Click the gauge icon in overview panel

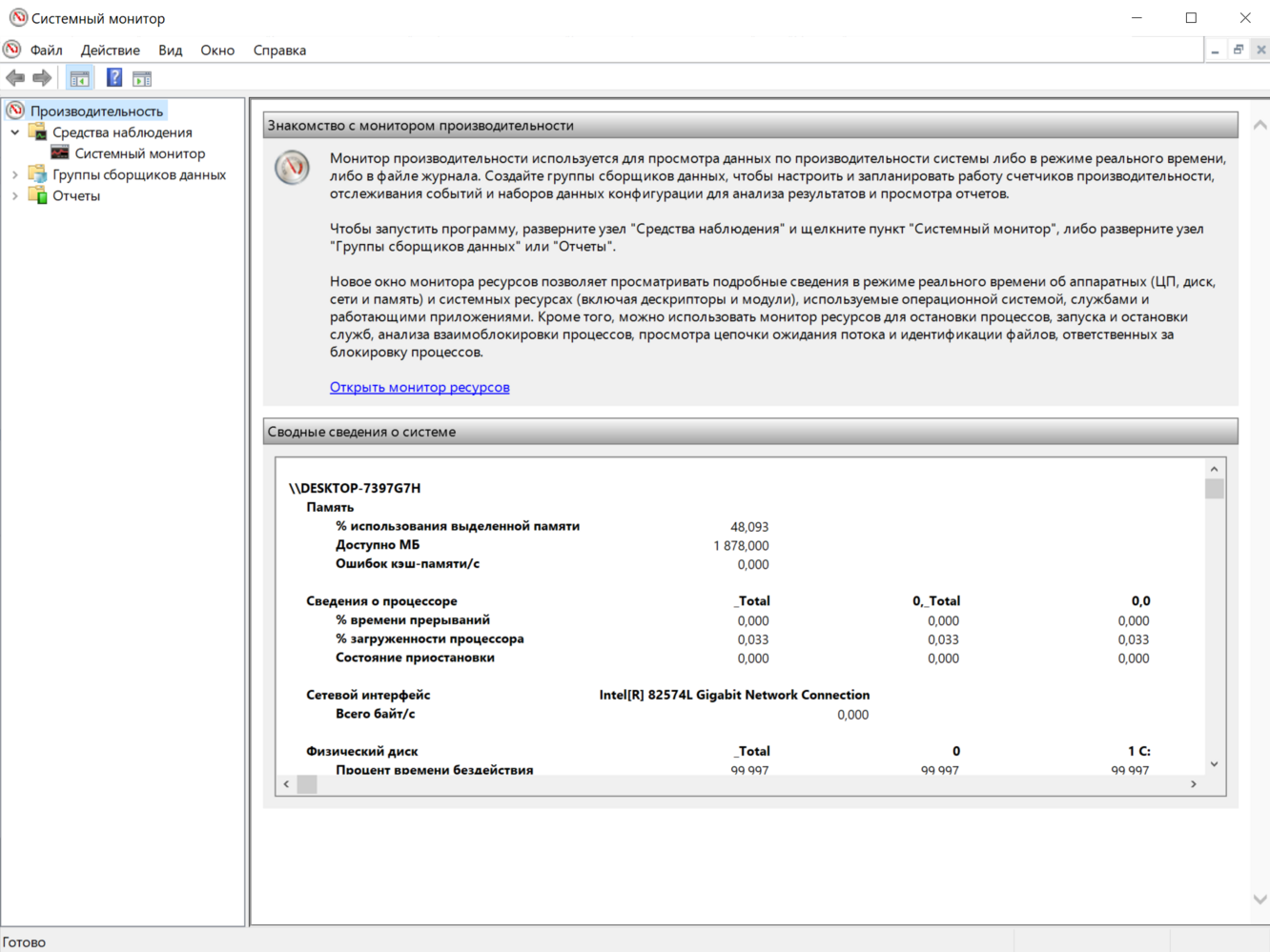[293, 168]
